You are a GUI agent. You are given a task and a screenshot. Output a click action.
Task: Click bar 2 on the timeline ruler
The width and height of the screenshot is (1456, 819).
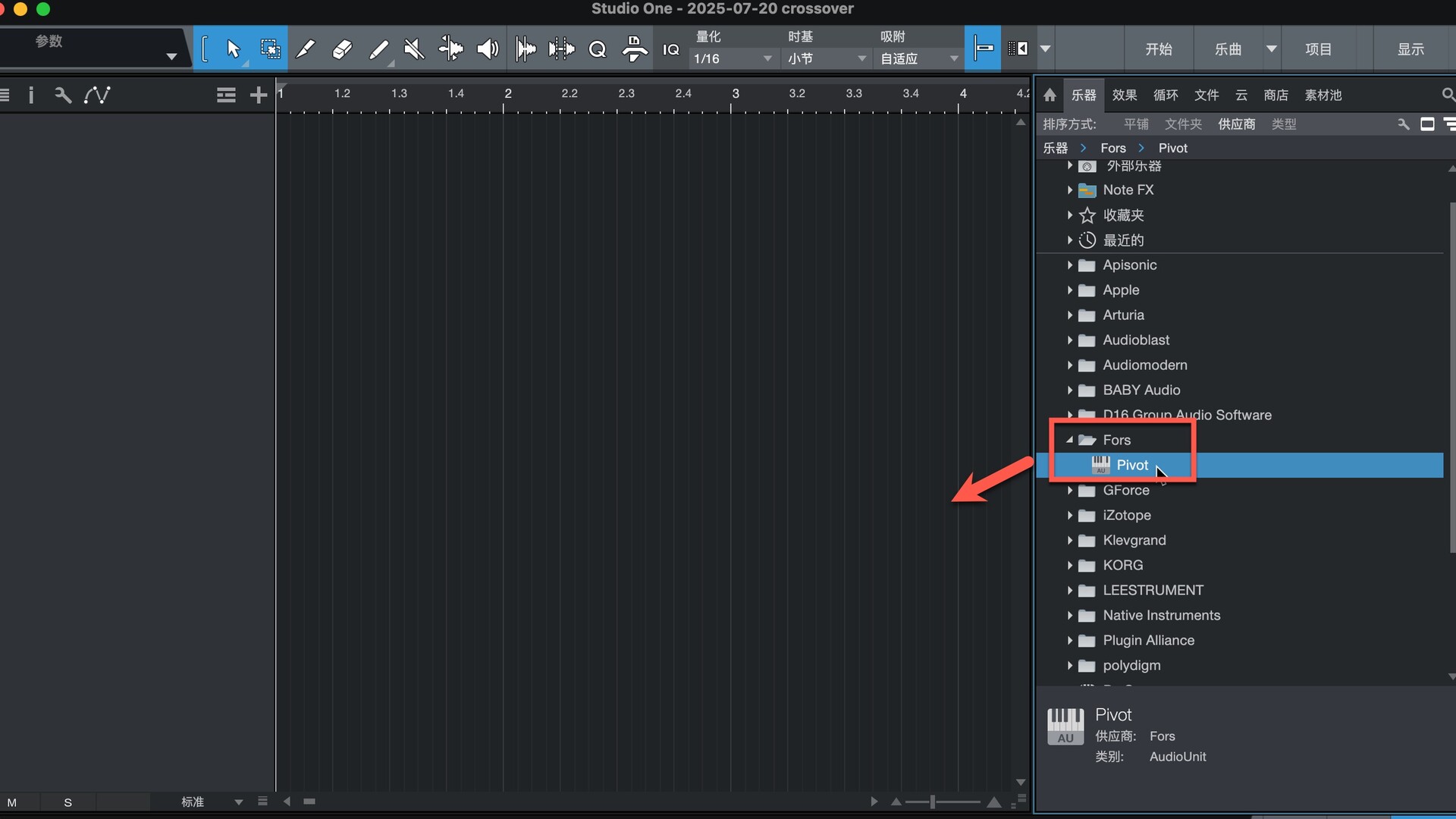507,93
